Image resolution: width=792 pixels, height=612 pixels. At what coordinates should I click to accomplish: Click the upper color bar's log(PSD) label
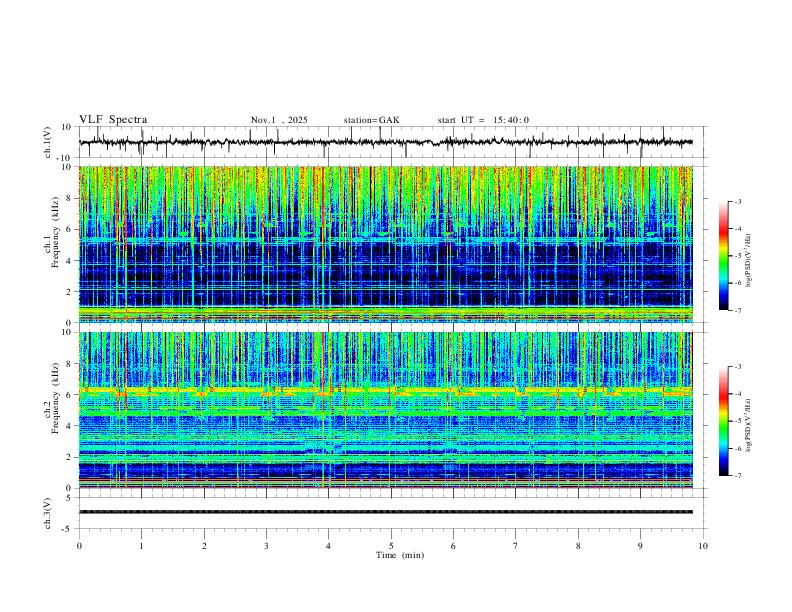coord(749,260)
